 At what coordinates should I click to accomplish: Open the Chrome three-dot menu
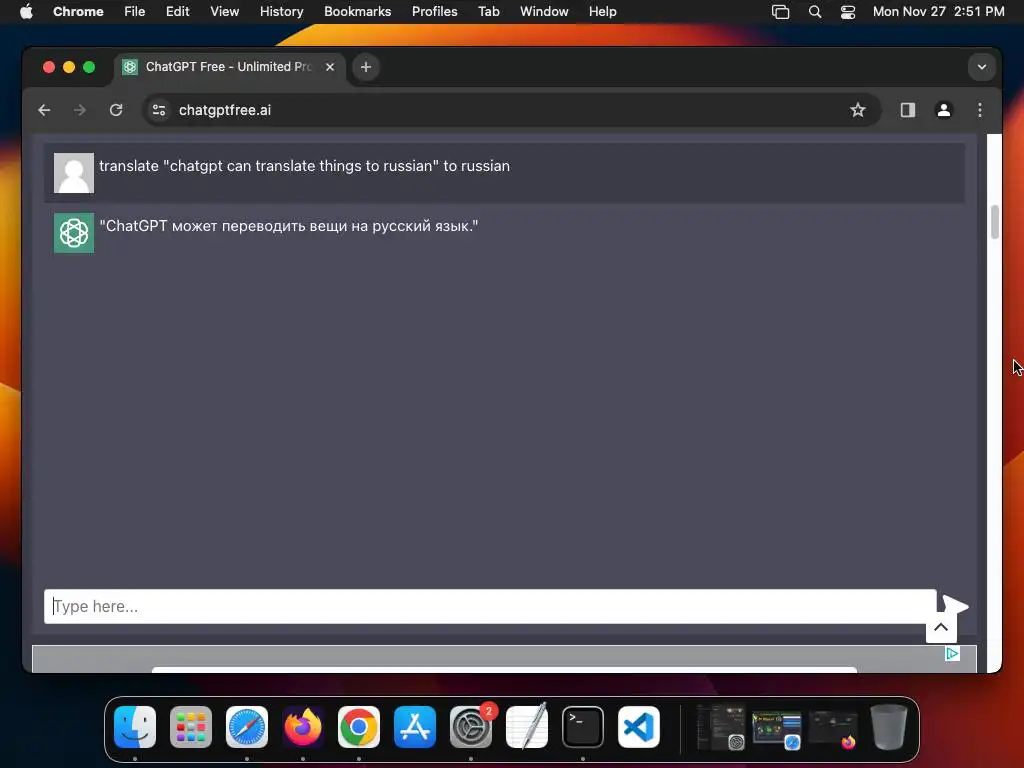pos(980,110)
